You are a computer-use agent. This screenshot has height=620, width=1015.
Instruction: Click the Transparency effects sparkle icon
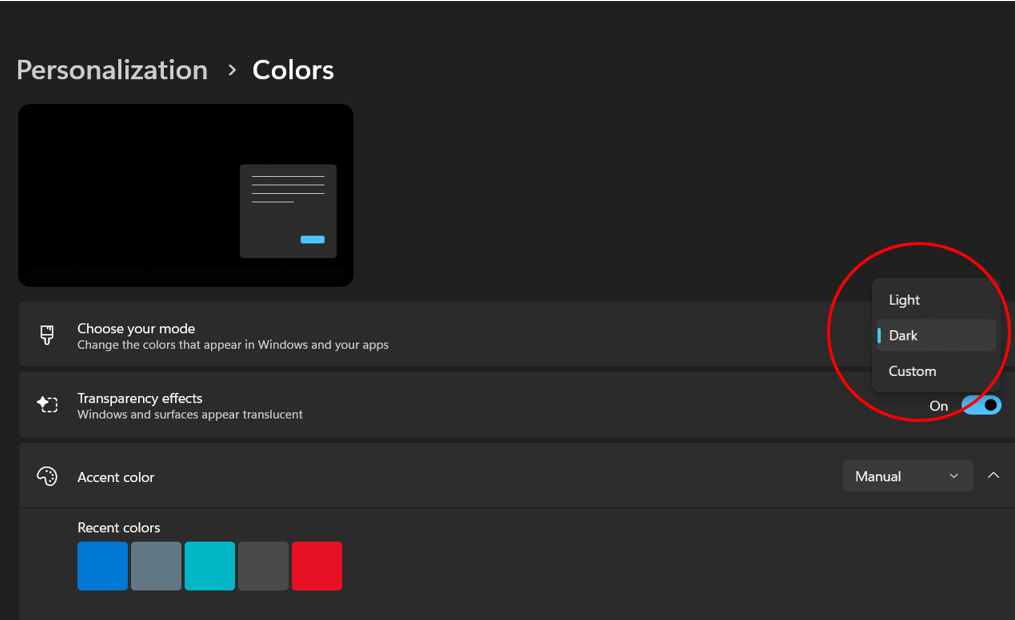coord(47,405)
